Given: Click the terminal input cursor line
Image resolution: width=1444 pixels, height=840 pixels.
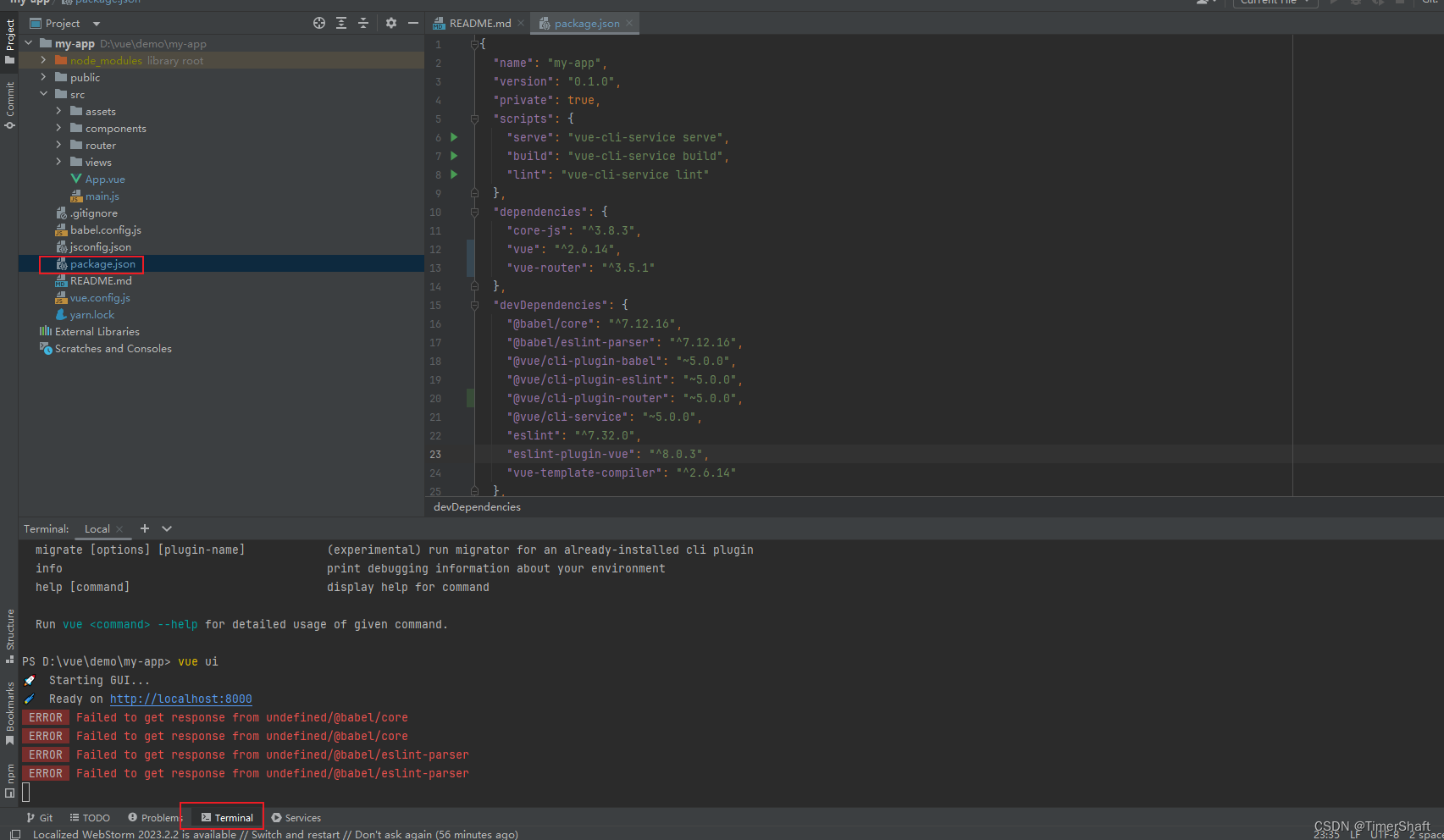Looking at the screenshot, I should click(26, 792).
